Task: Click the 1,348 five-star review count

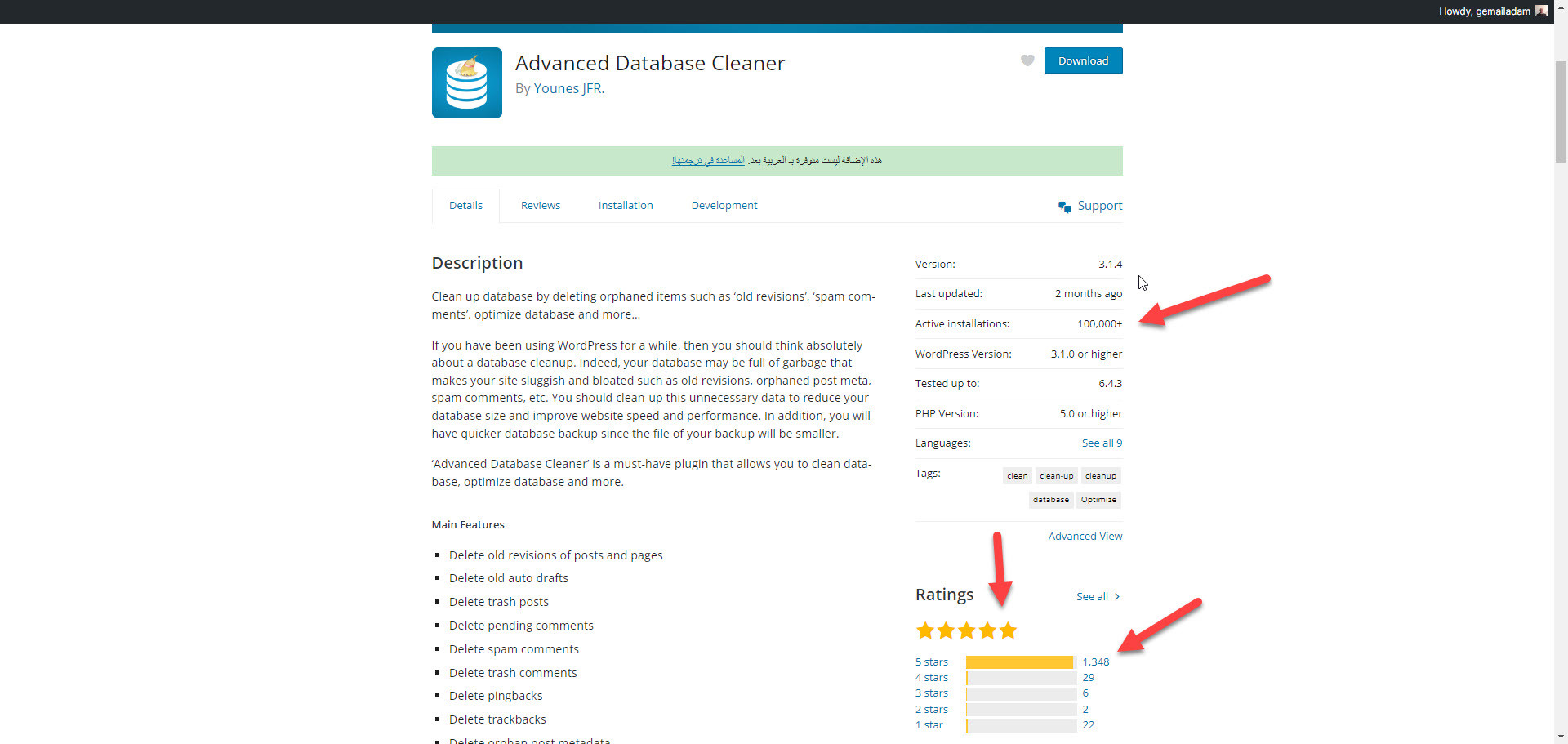Action: click(1096, 662)
